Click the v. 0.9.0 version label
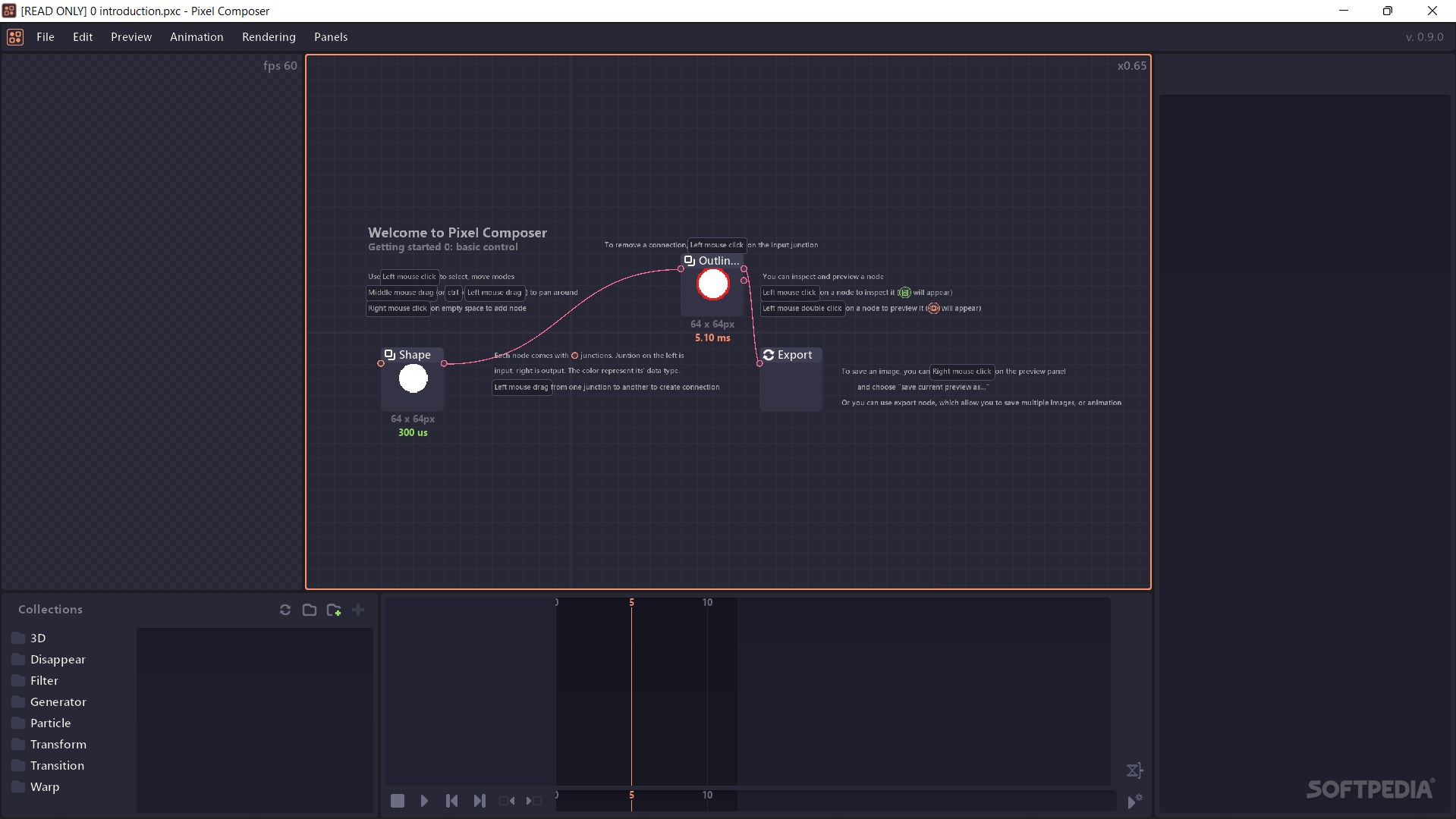The height and width of the screenshot is (819, 1456). 1424,36
